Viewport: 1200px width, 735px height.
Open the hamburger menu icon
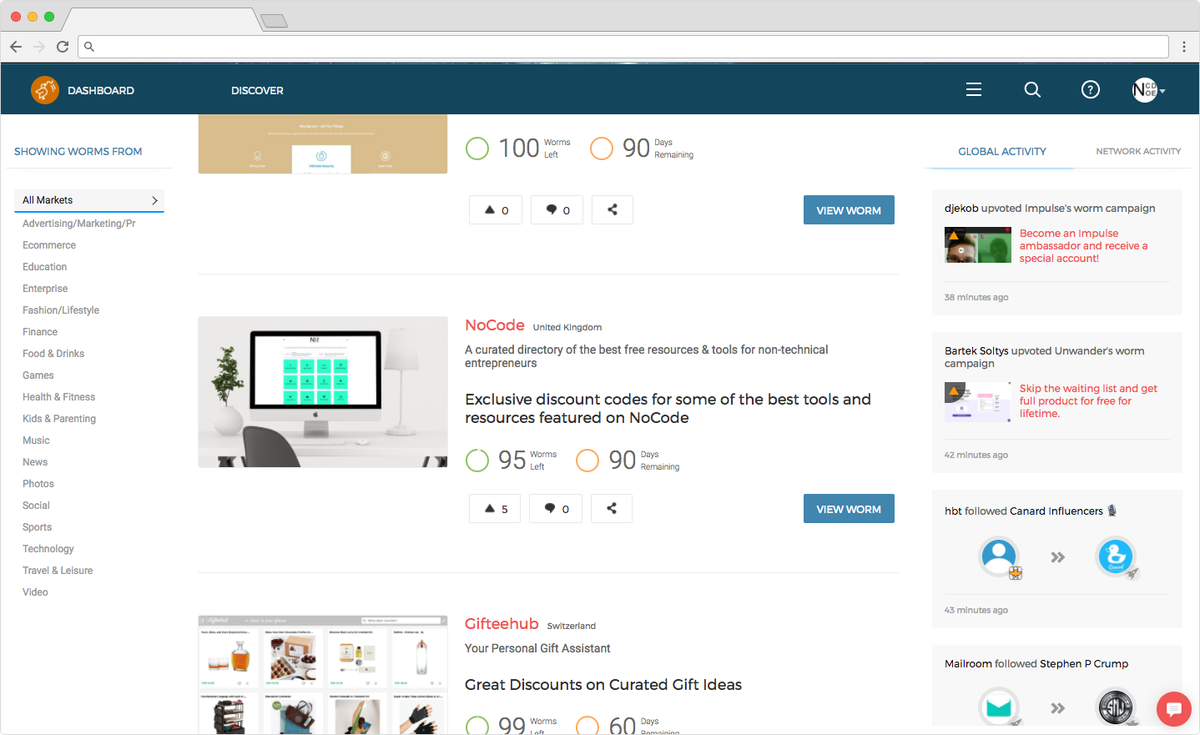[x=974, y=90]
